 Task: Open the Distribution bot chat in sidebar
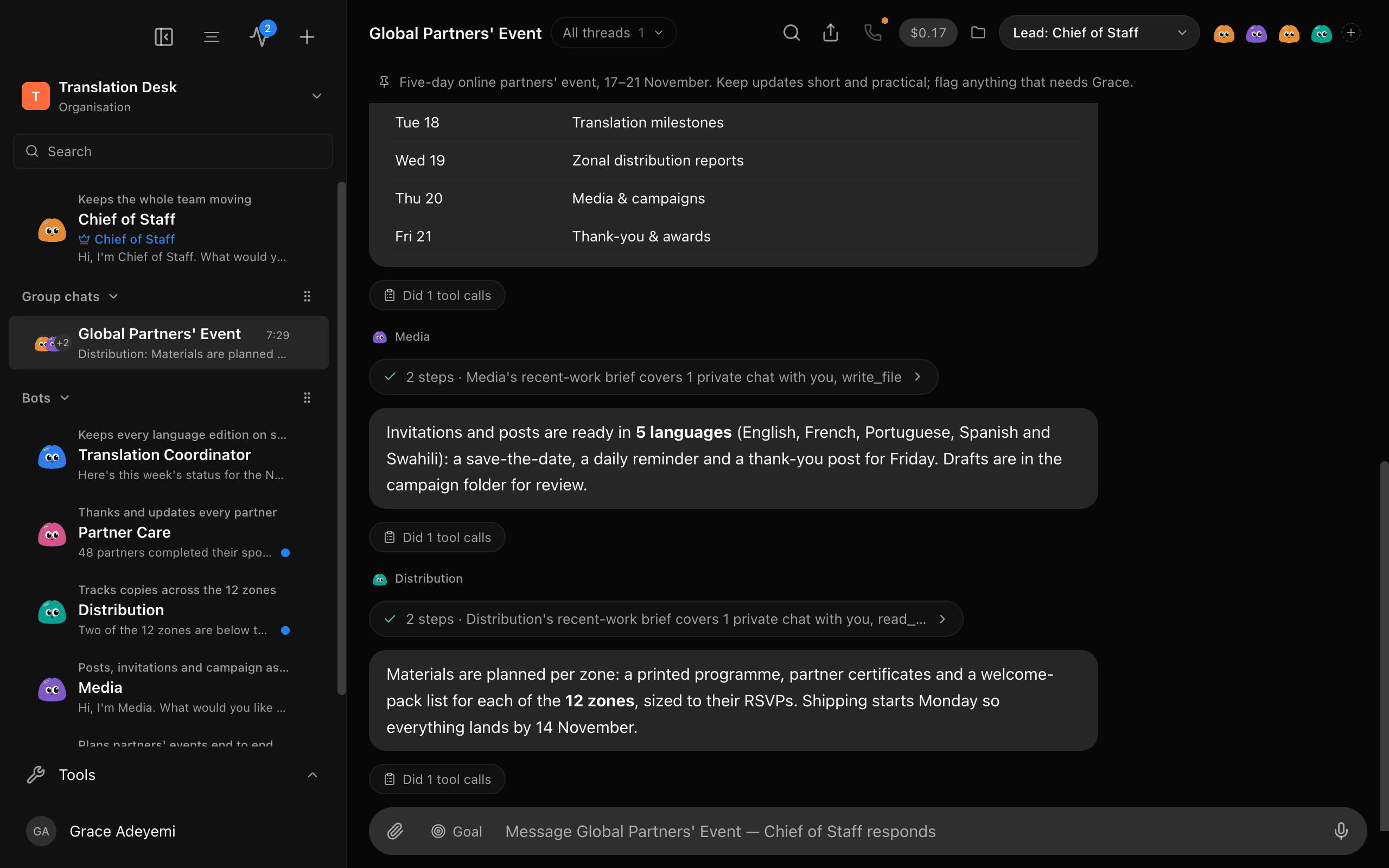(169, 610)
